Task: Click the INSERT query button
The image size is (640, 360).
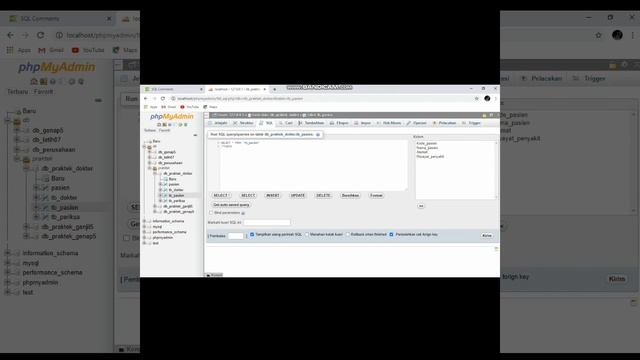Action: [273, 196]
